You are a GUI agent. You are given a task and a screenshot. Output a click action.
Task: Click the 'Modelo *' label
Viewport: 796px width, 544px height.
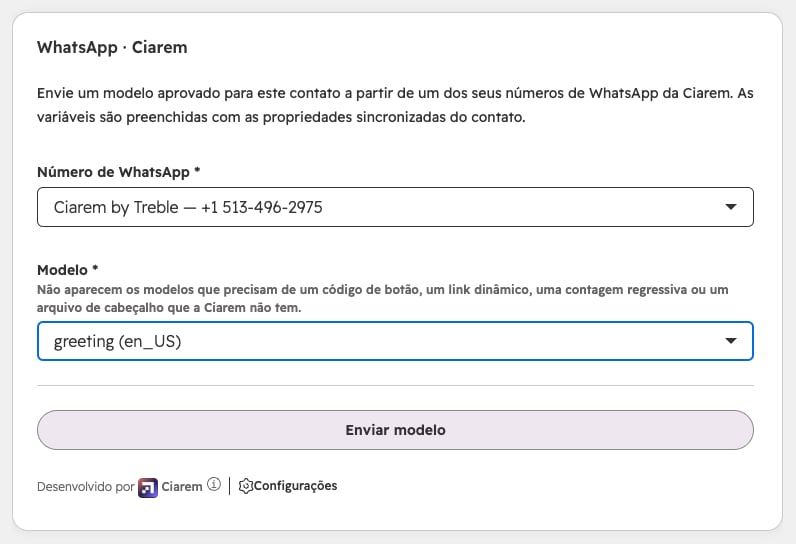point(68,270)
